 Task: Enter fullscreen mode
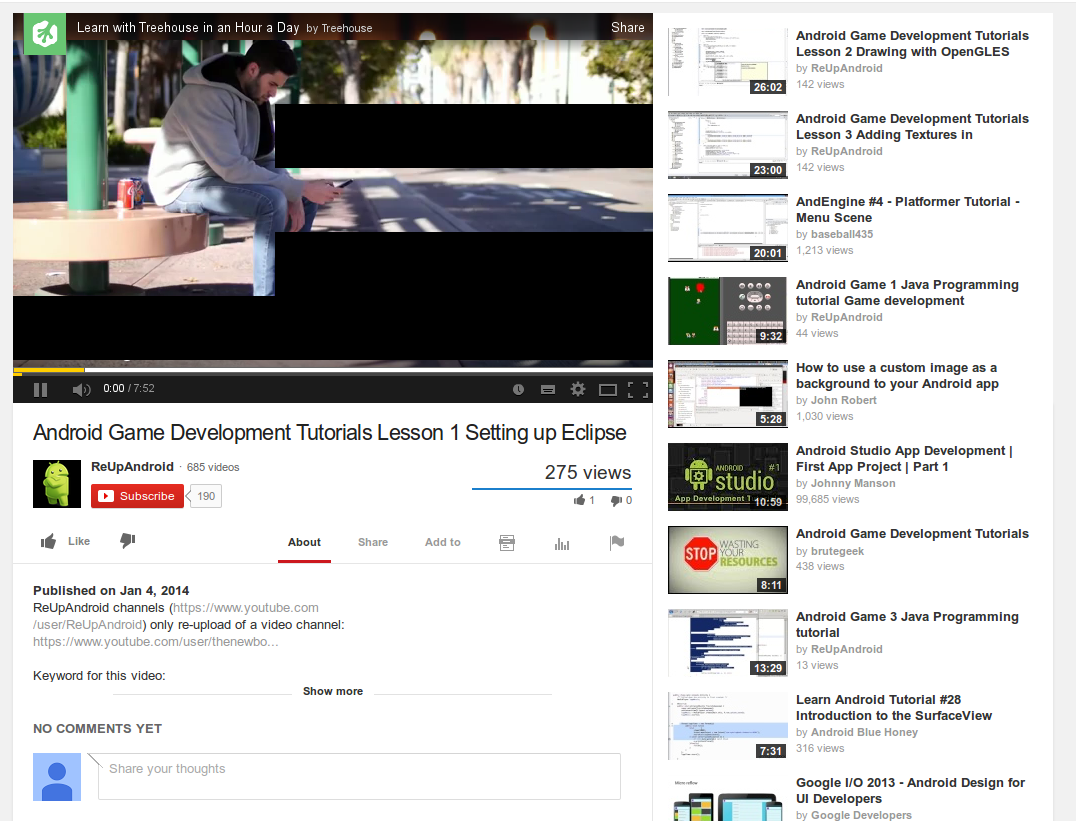coord(637,389)
